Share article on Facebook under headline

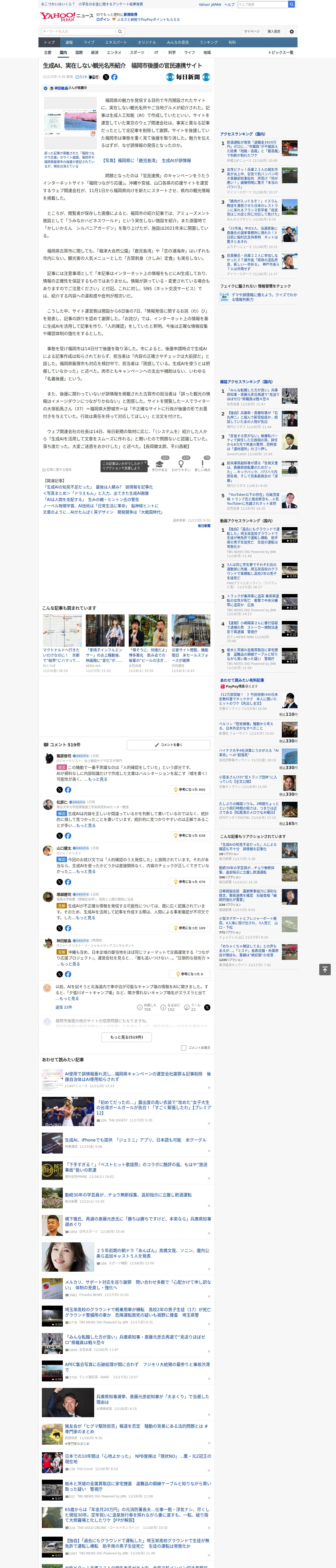[x=114, y=77]
